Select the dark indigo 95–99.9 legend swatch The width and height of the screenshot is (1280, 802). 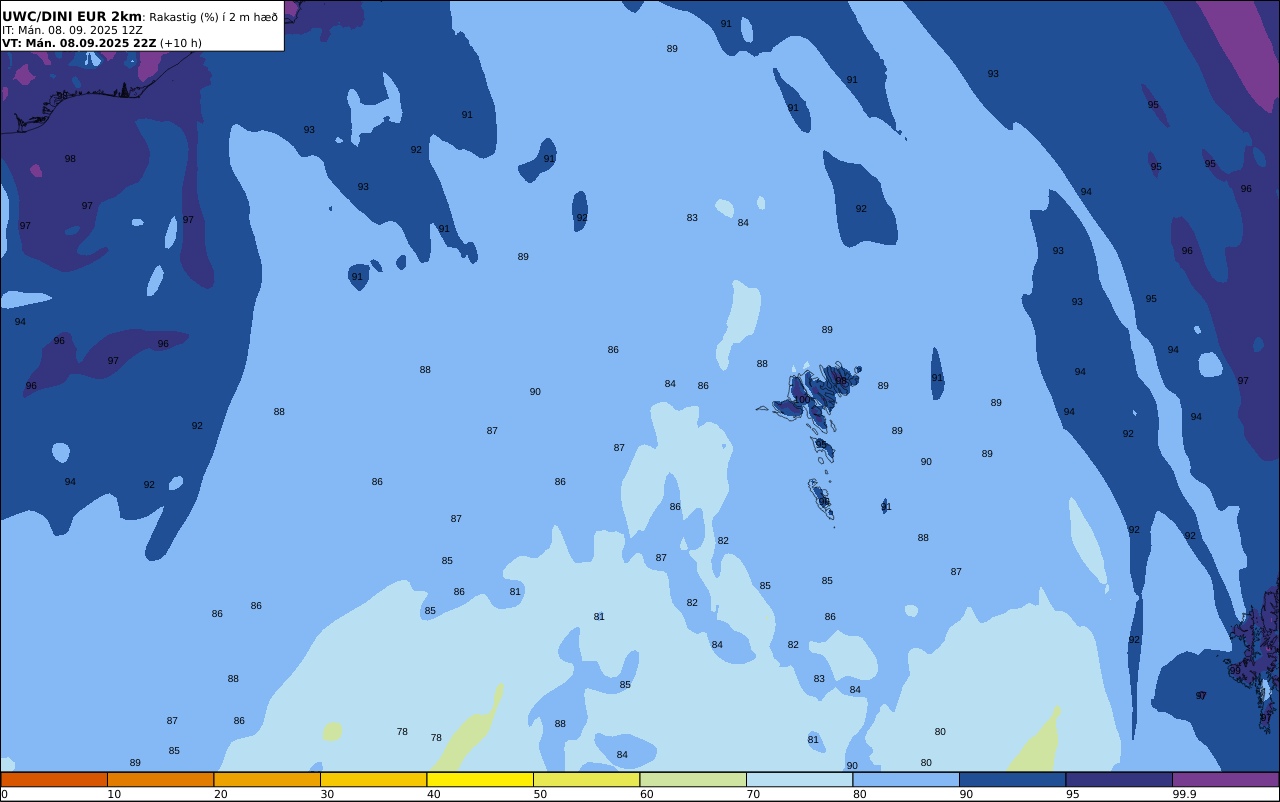pos(1119,779)
